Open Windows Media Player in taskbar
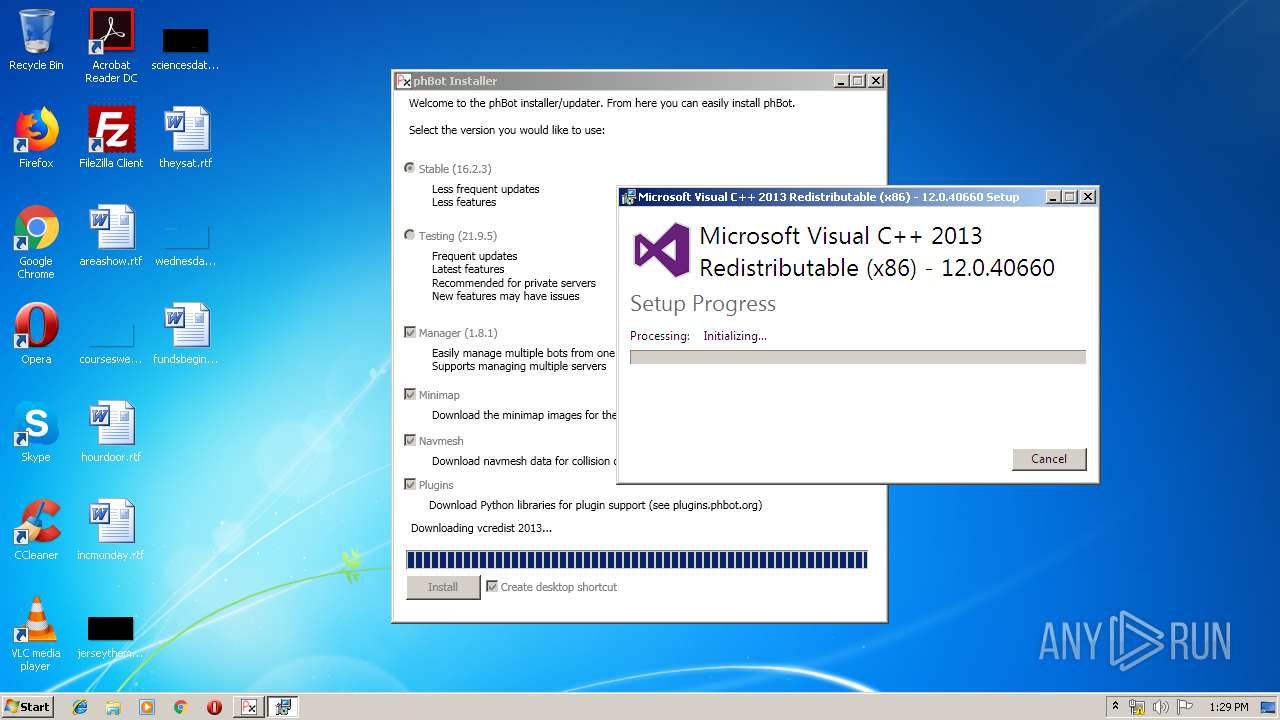1280x720 pixels. tap(147, 707)
